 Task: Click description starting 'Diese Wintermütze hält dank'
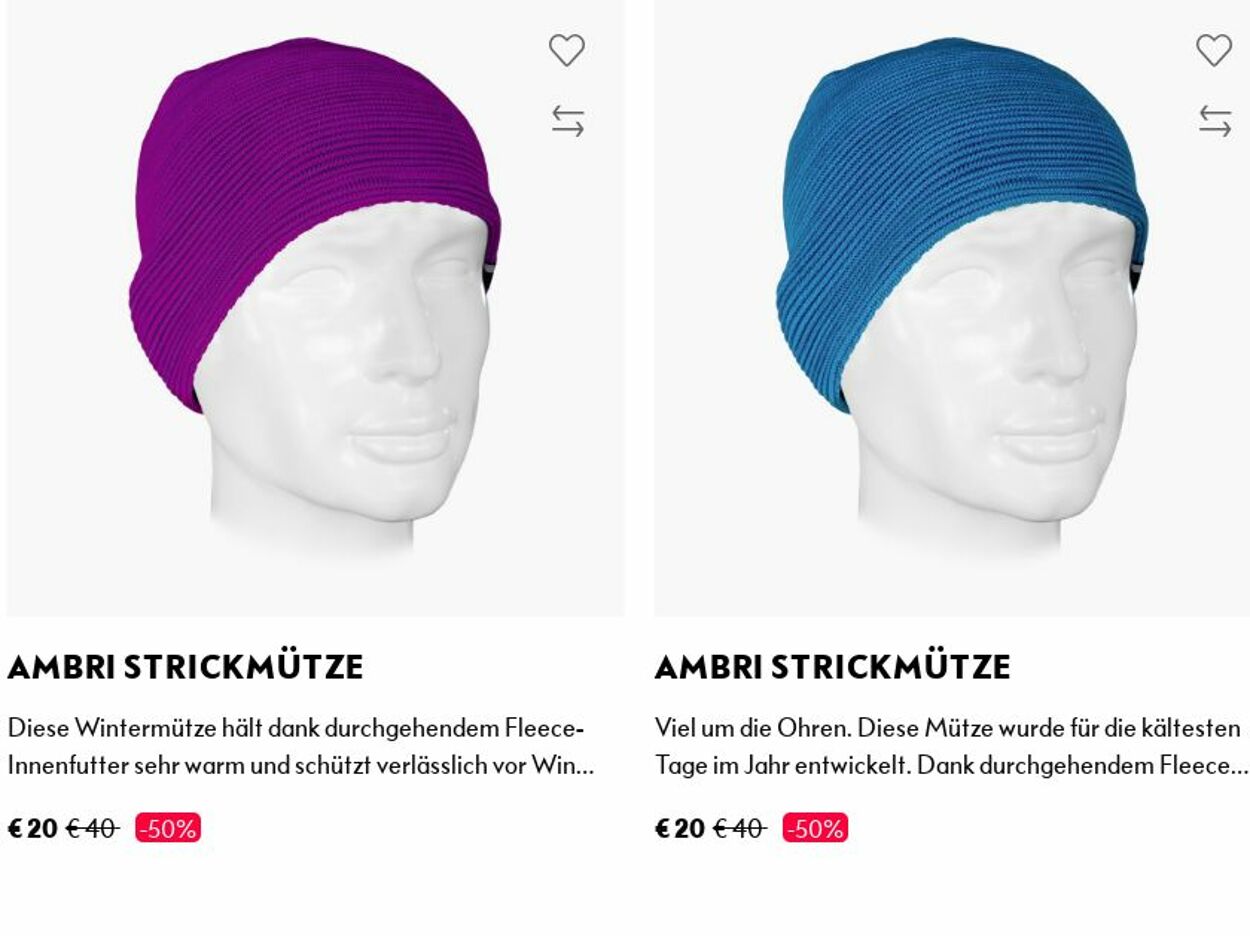point(301,747)
